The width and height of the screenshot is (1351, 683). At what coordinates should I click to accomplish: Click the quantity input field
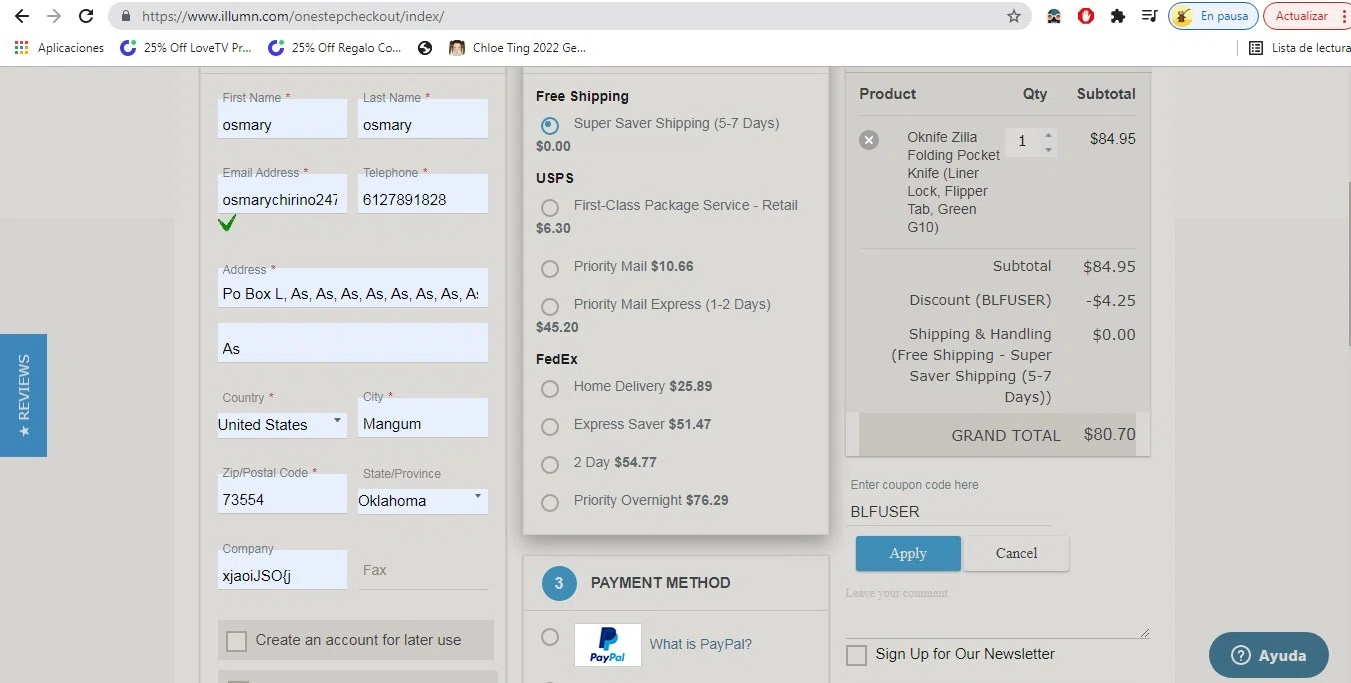pyautogui.click(x=1022, y=142)
